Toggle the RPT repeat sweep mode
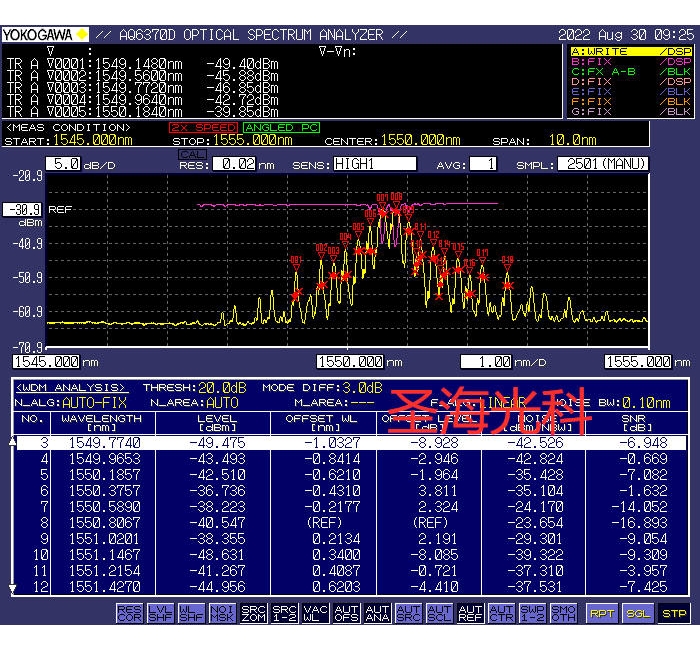 602,613
